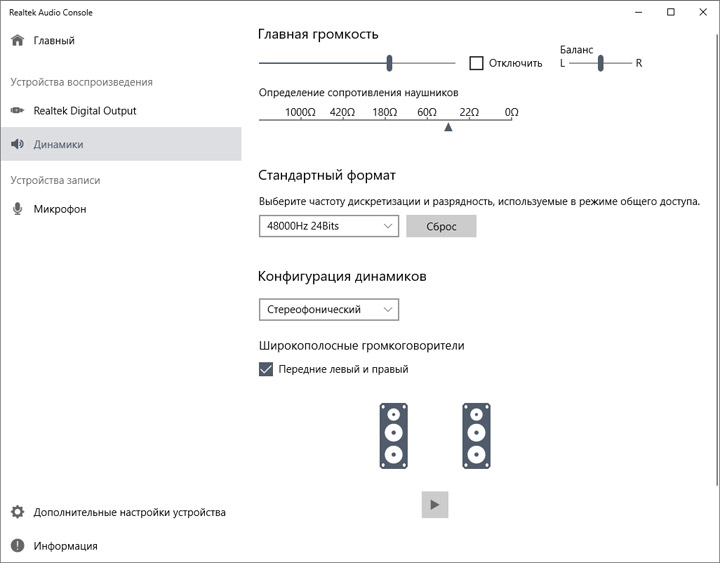720x563 pixels.
Task: Enable the Отключить mute checkbox
Action: (x=477, y=63)
